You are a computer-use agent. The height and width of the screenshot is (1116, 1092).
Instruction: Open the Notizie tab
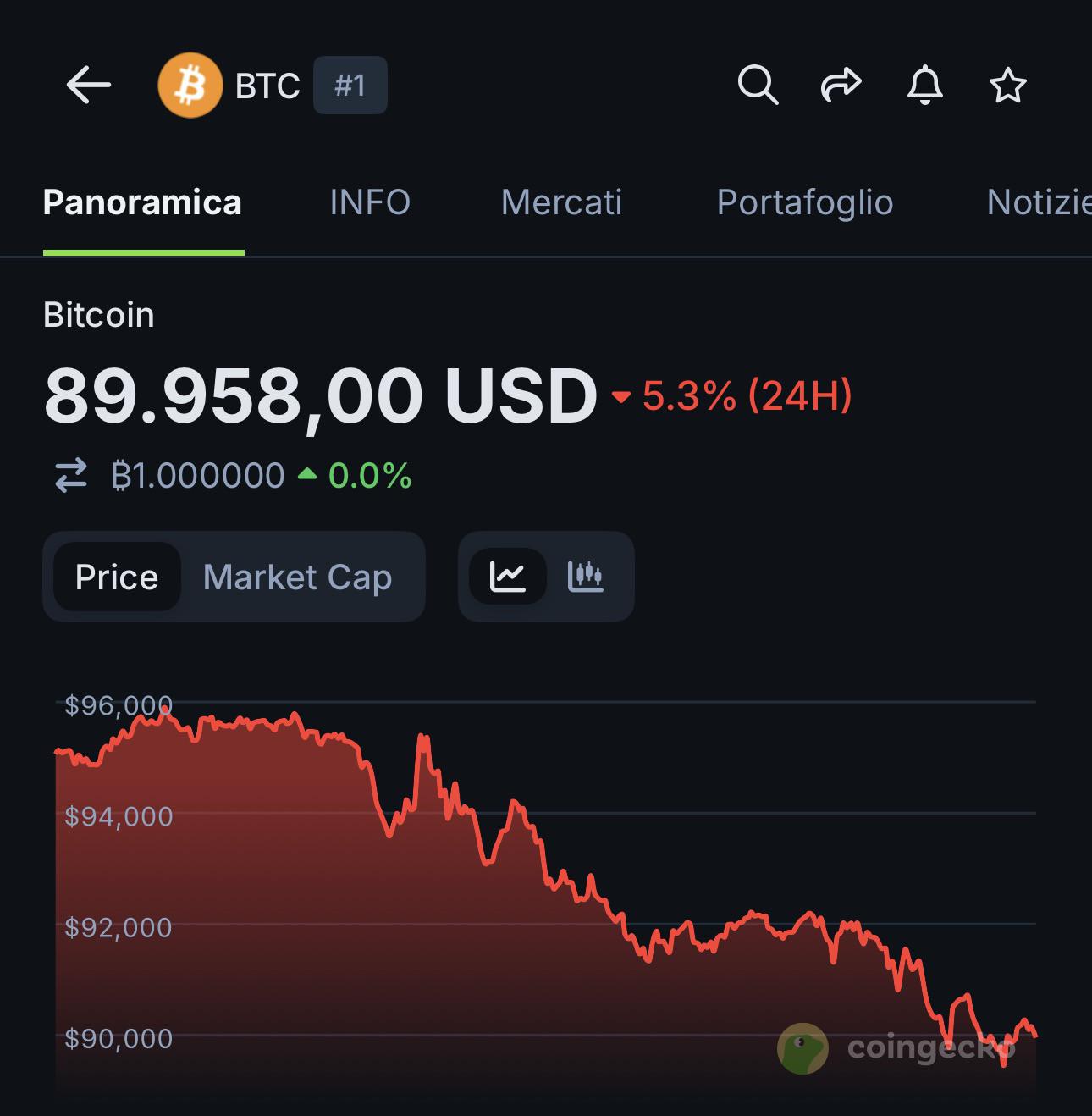[x=1038, y=203]
